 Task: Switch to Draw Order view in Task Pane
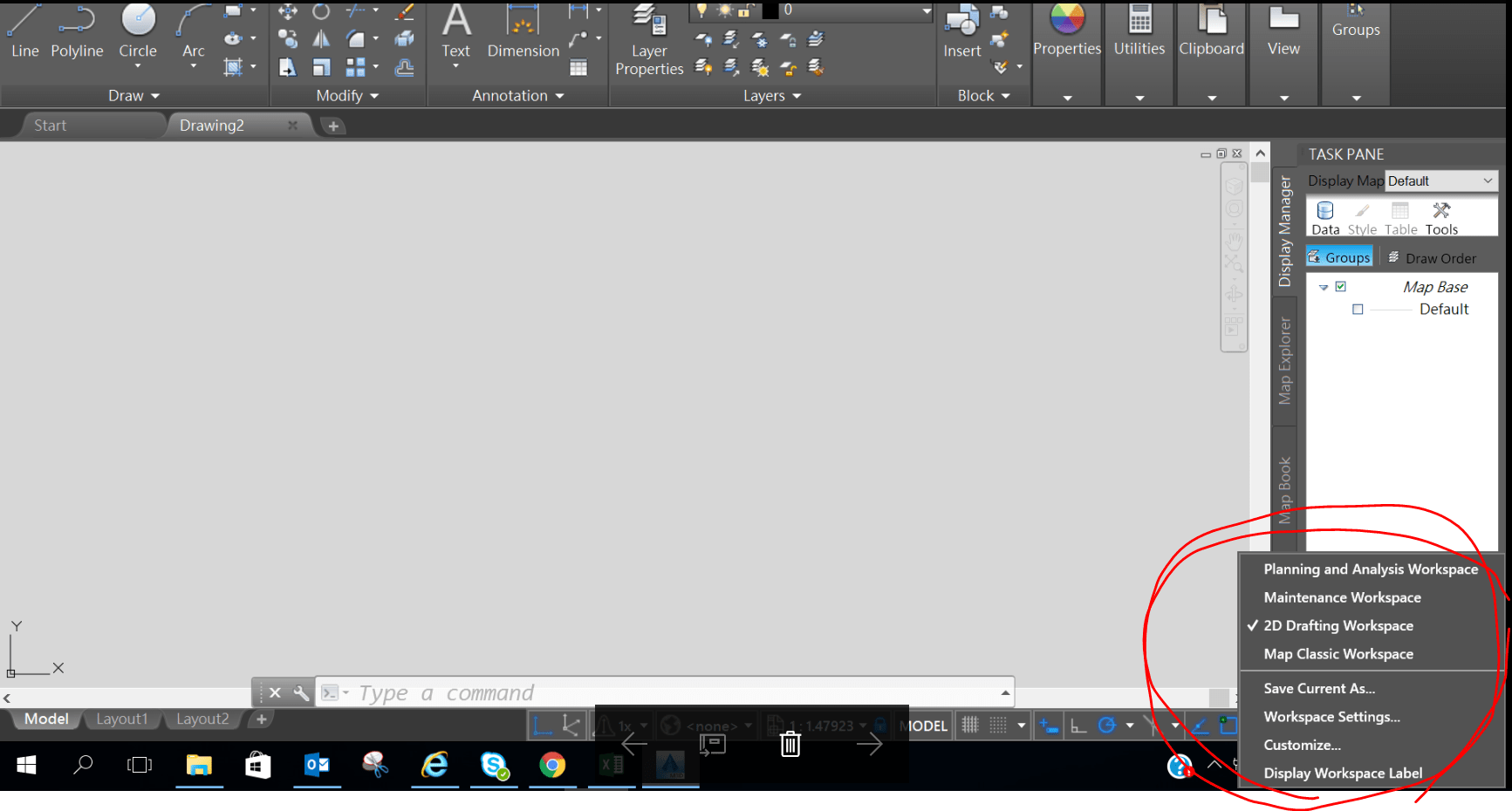[x=1440, y=257]
